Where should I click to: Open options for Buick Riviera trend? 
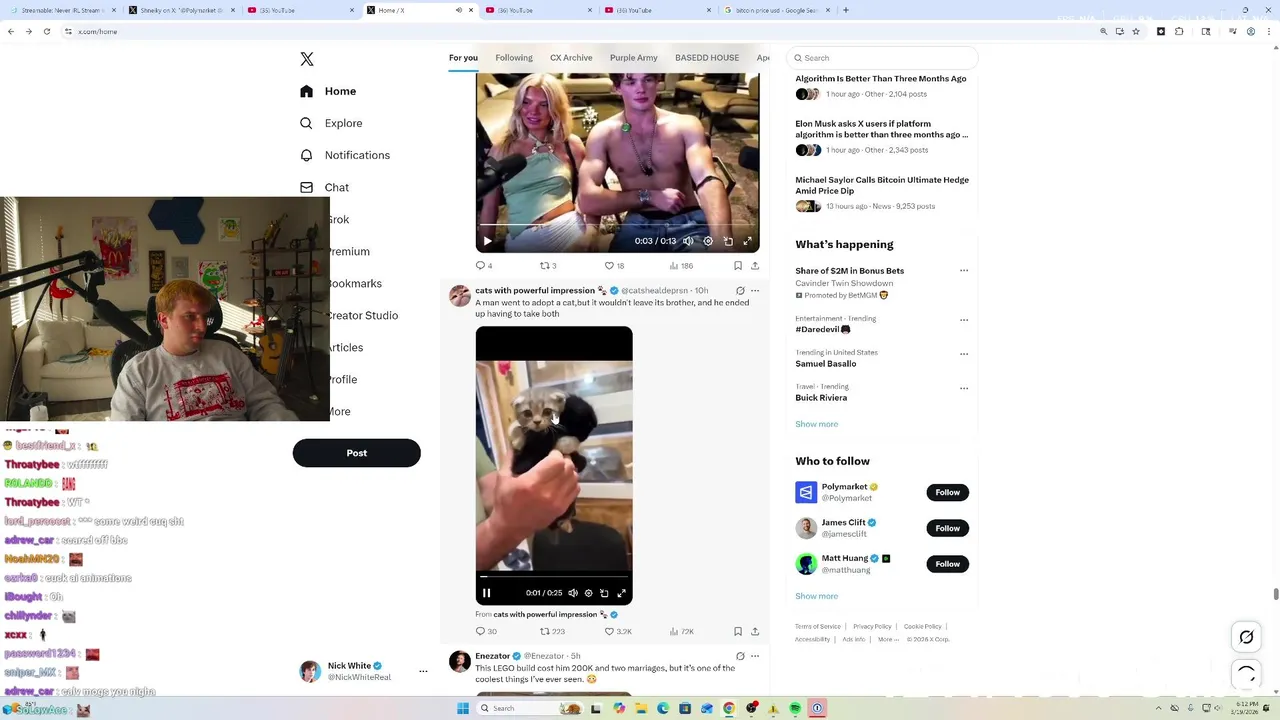[x=964, y=388]
